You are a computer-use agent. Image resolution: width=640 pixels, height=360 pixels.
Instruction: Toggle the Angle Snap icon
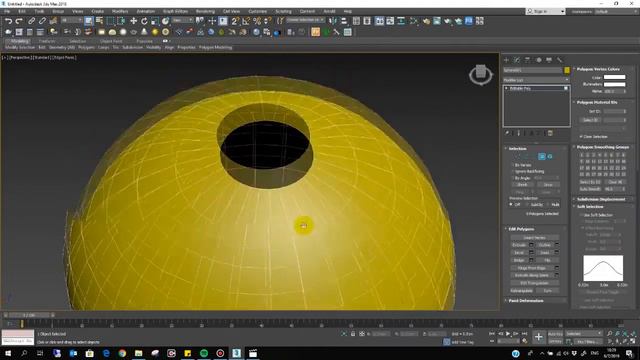tap(246, 21)
